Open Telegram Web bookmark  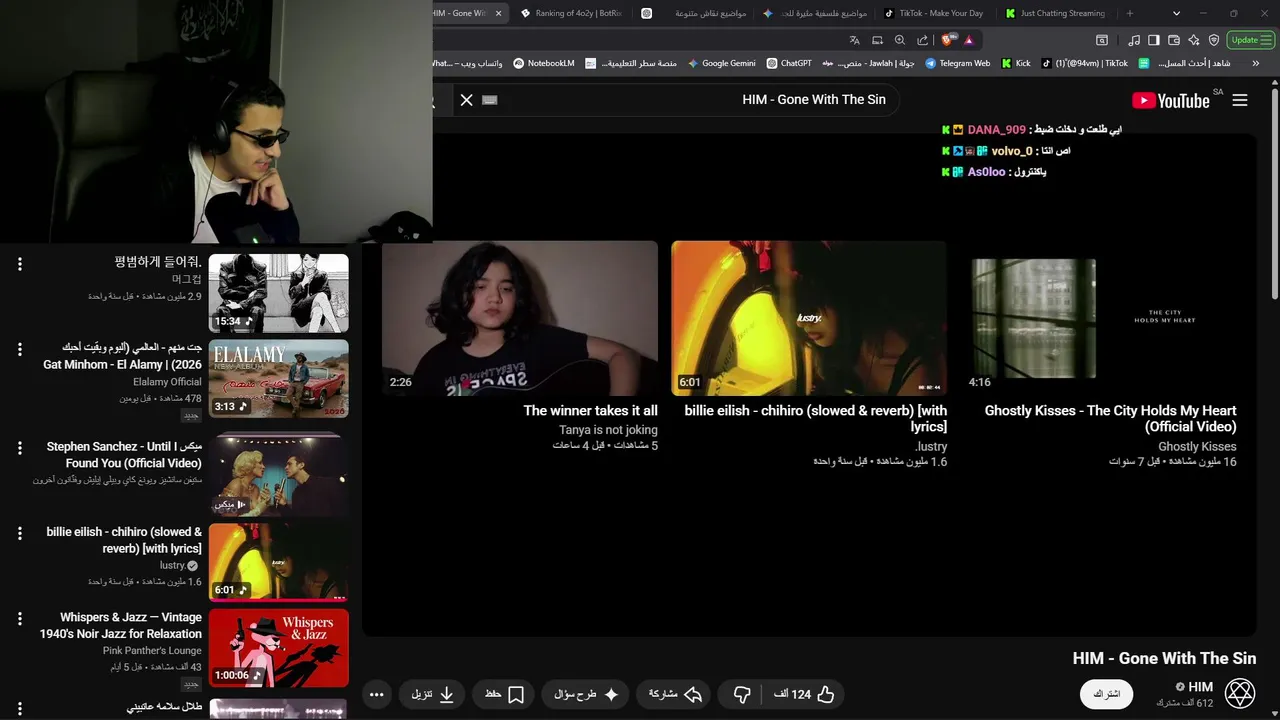tap(957, 63)
